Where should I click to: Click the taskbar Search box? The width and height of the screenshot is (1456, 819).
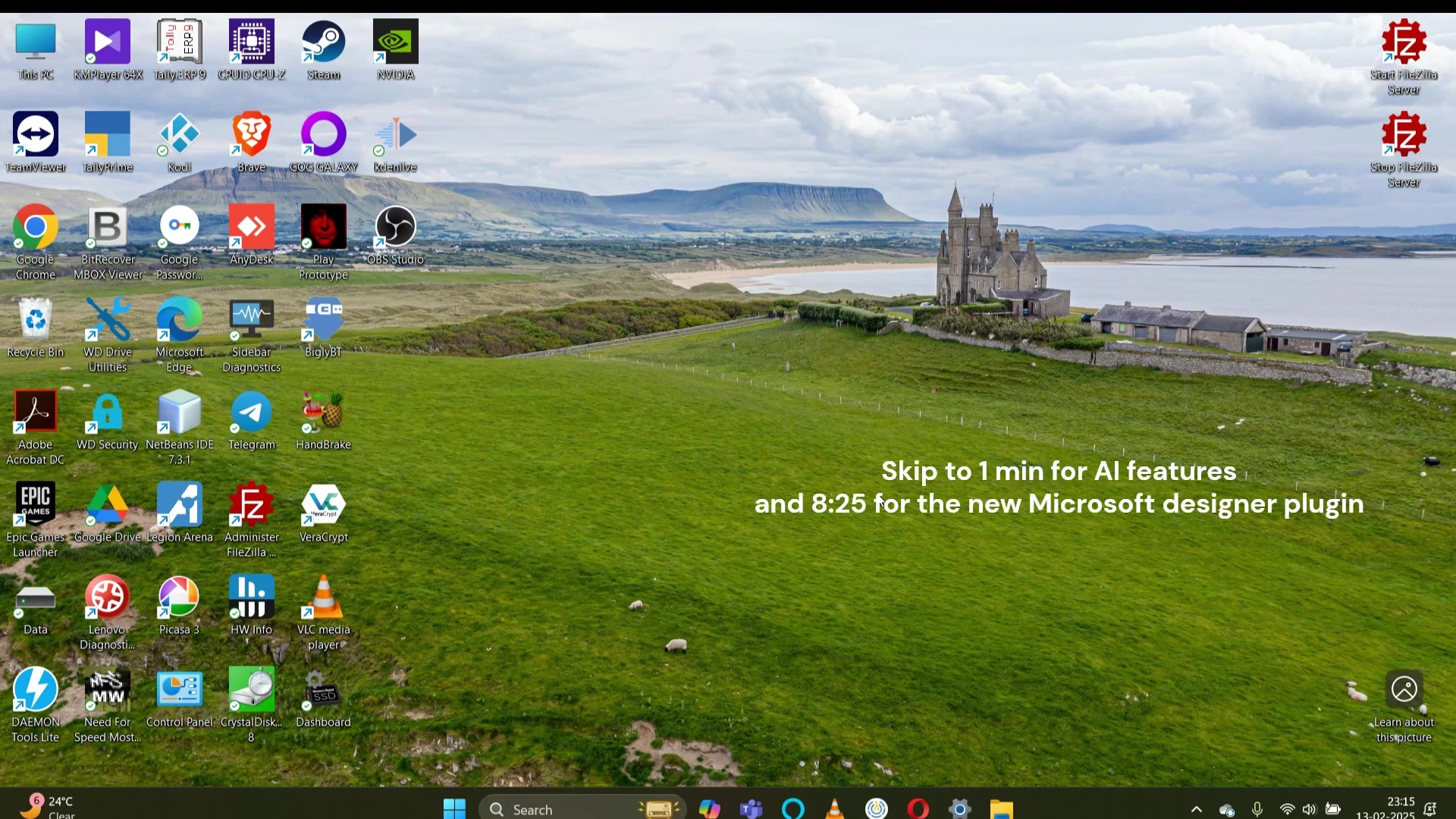(x=582, y=809)
